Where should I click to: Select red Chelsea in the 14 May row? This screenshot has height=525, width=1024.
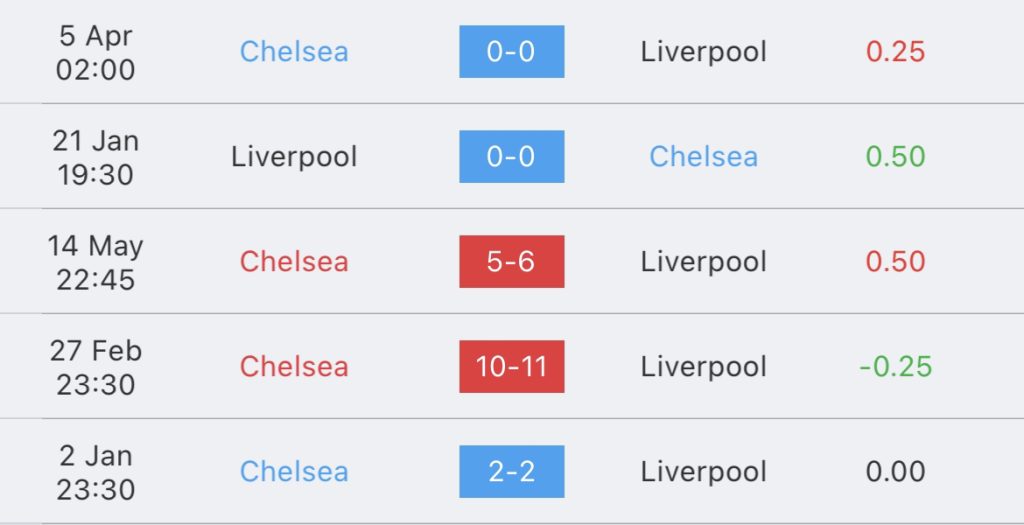point(294,261)
